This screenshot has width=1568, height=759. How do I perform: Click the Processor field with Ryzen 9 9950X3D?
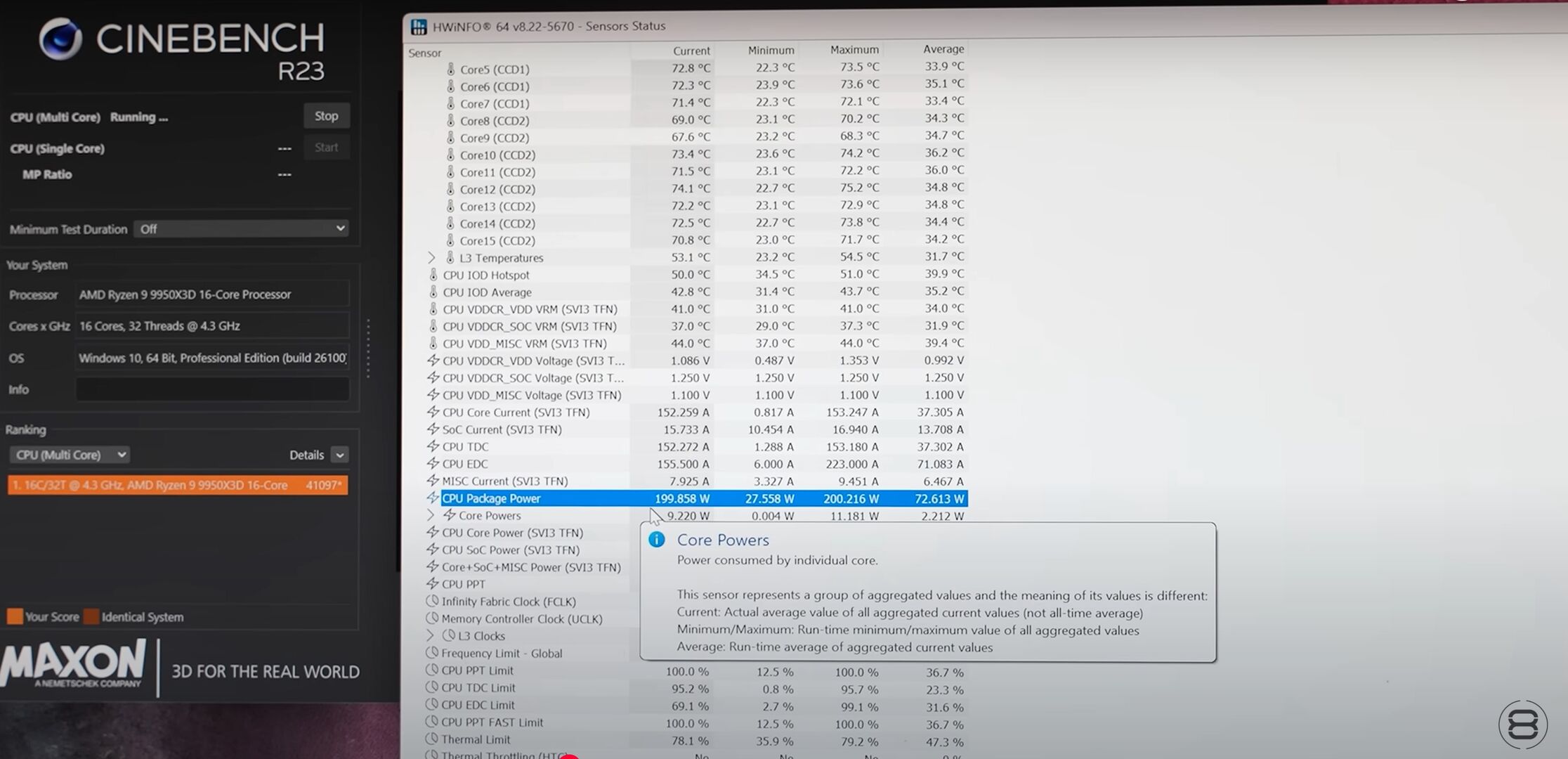point(212,294)
